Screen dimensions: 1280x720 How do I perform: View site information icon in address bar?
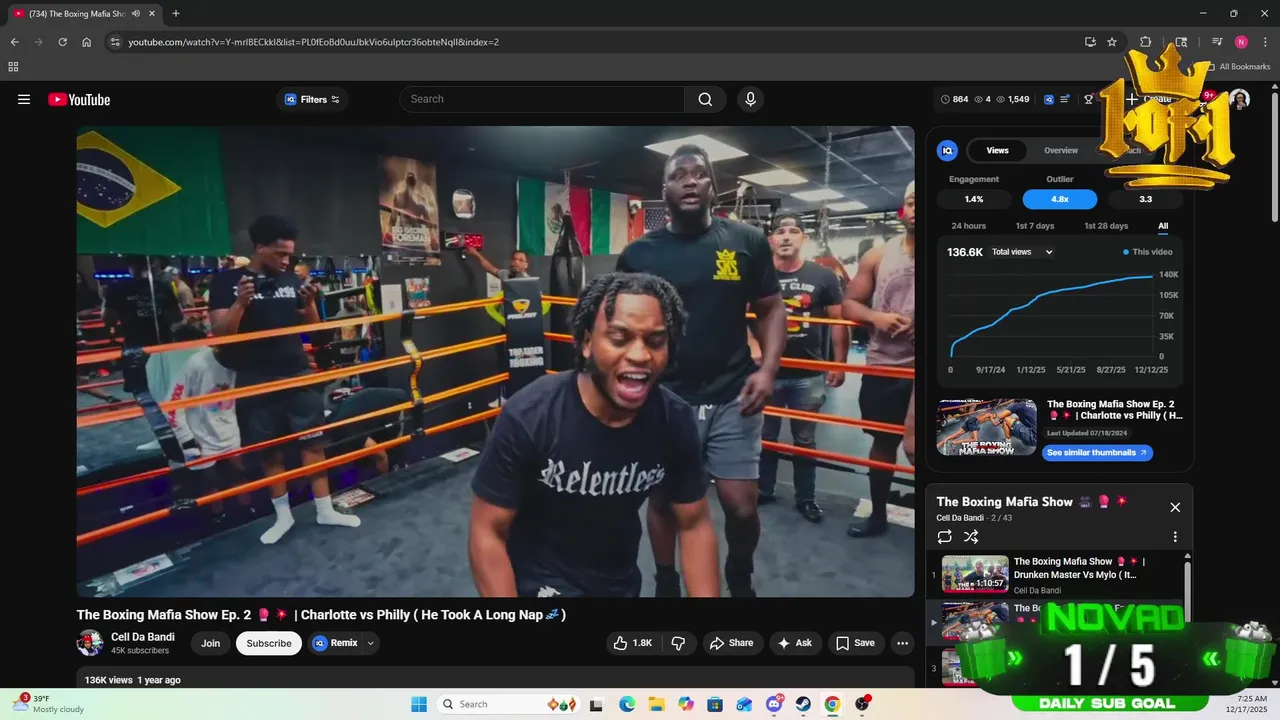coord(115,42)
